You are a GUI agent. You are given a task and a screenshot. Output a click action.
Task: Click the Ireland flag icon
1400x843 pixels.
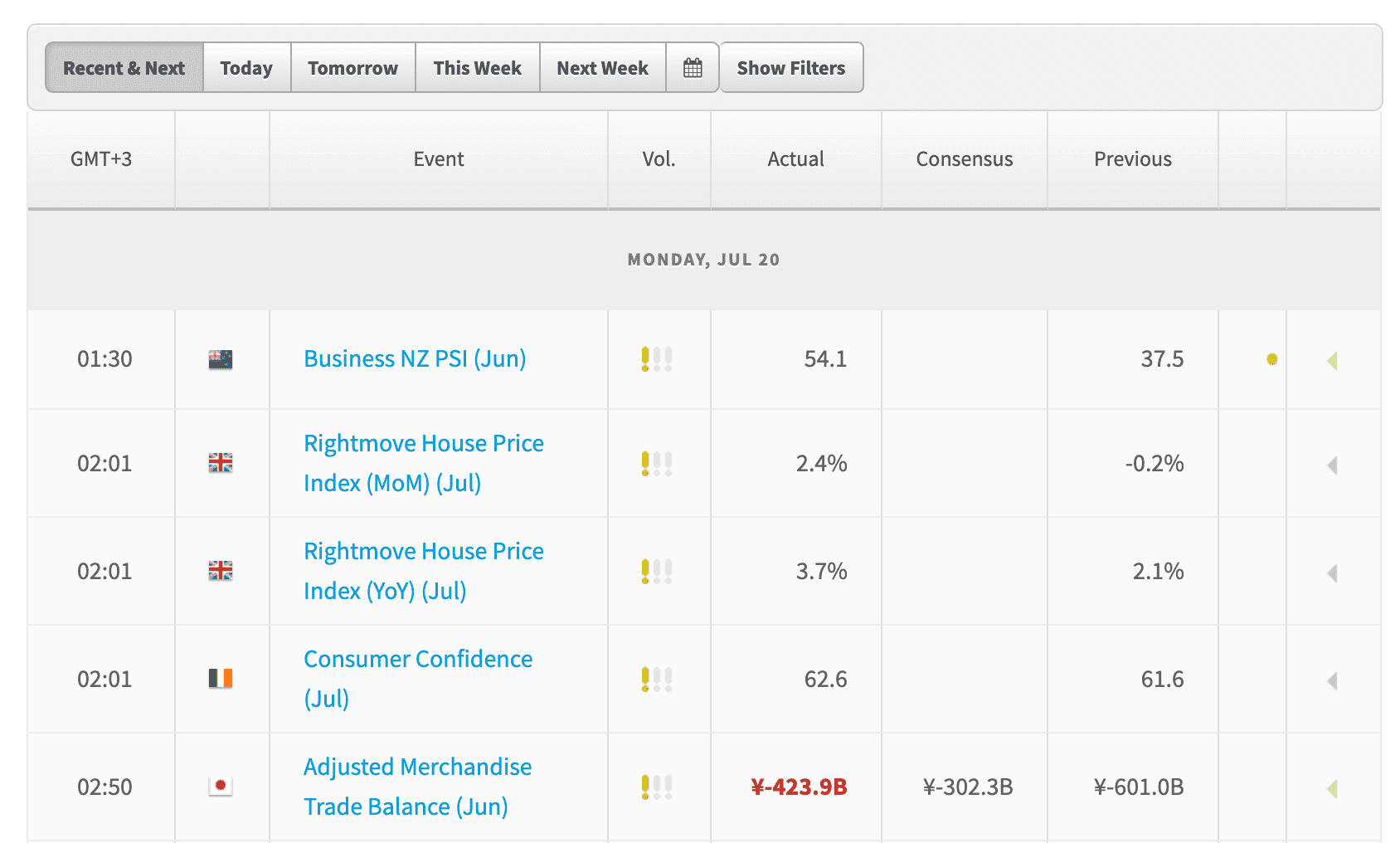coord(221,679)
